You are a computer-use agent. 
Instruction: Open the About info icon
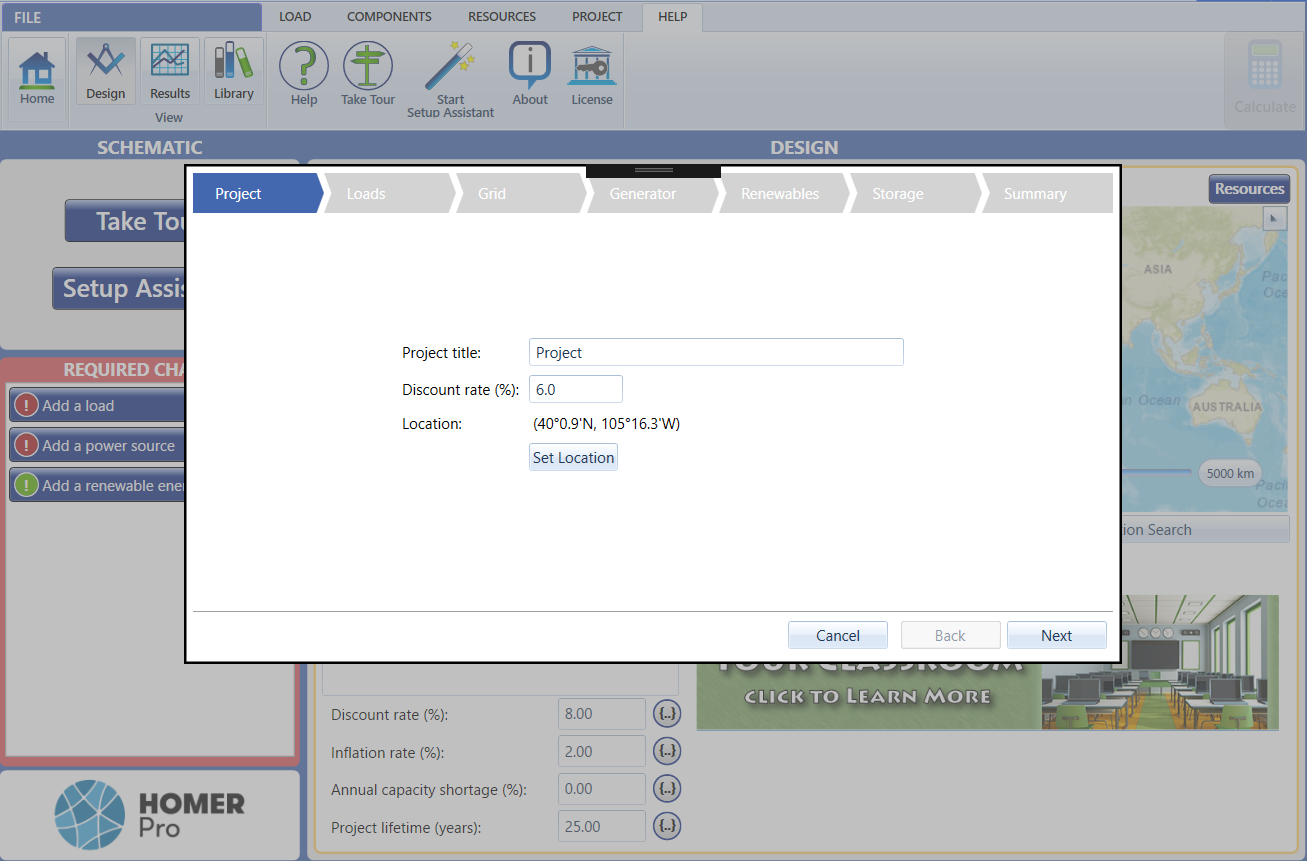pos(530,74)
